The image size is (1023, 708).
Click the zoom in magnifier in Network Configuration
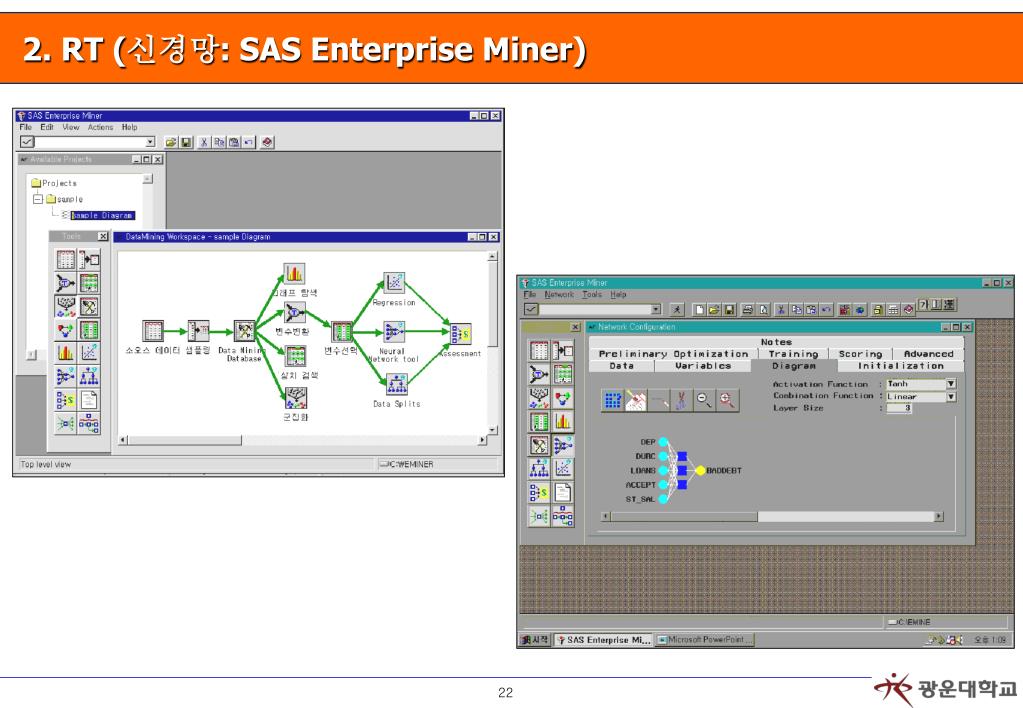tap(727, 399)
